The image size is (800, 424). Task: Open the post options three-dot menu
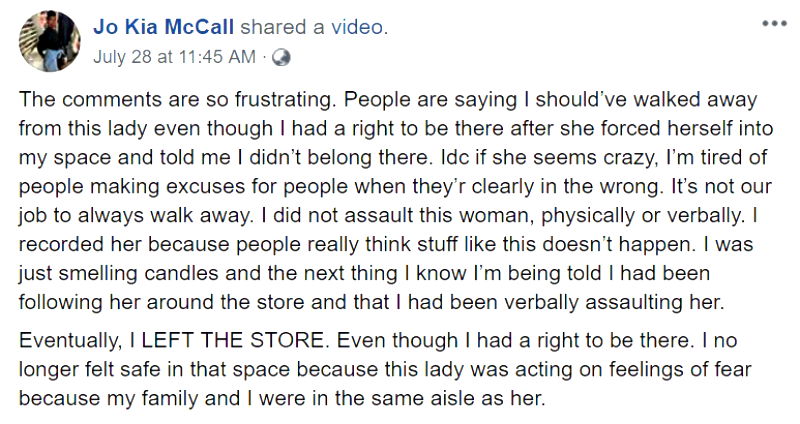[x=774, y=24]
